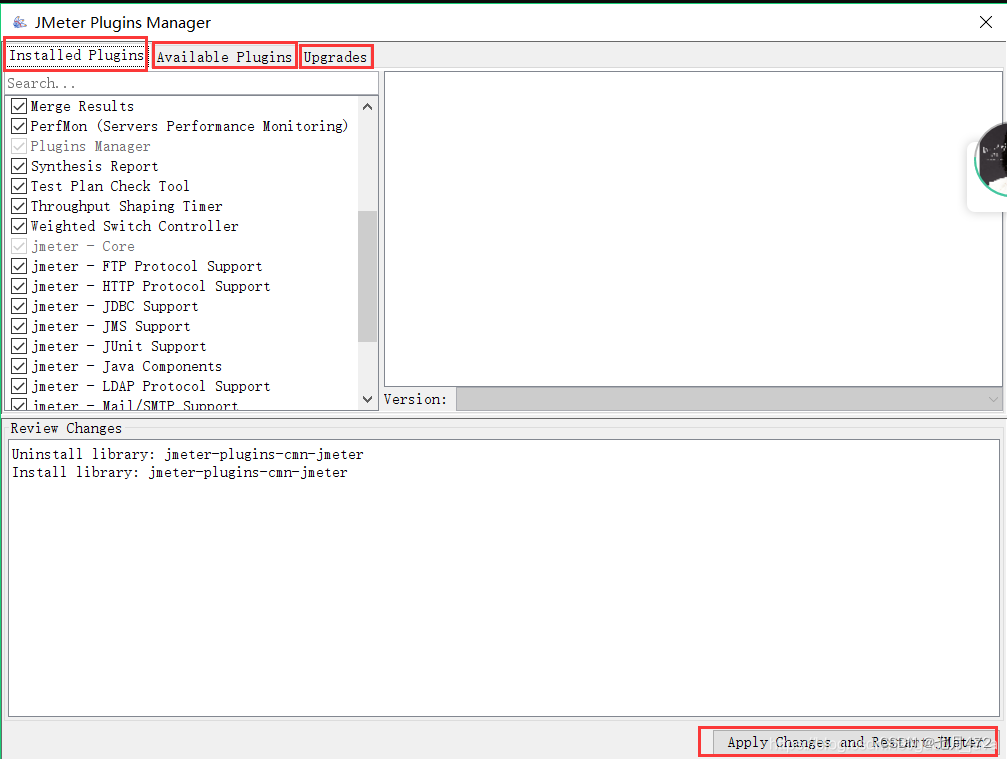Select jmeter - HTTP Protocol Support entry
The height and width of the screenshot is (759, 1007).
pos(150,286)
